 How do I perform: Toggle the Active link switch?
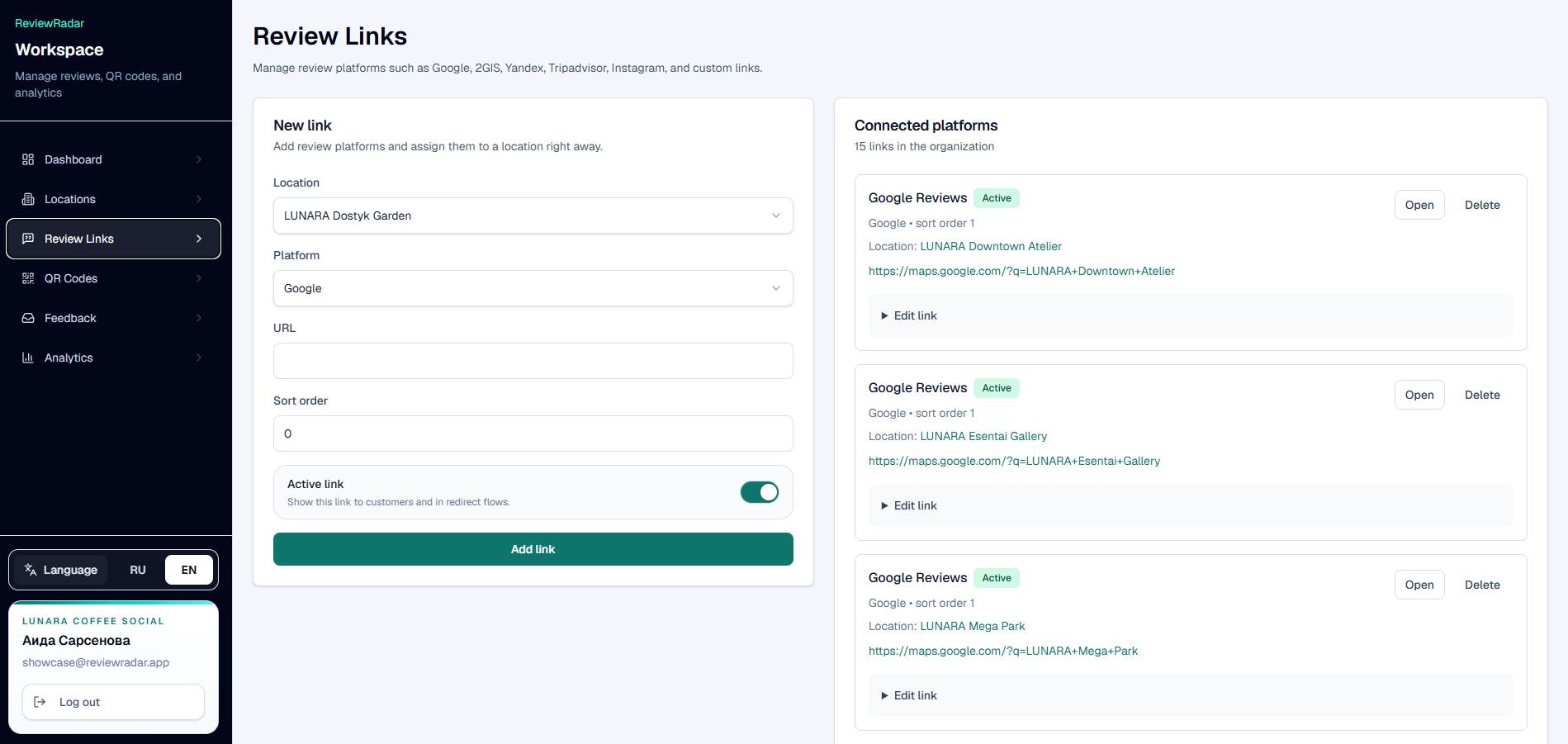pos(760,492)
